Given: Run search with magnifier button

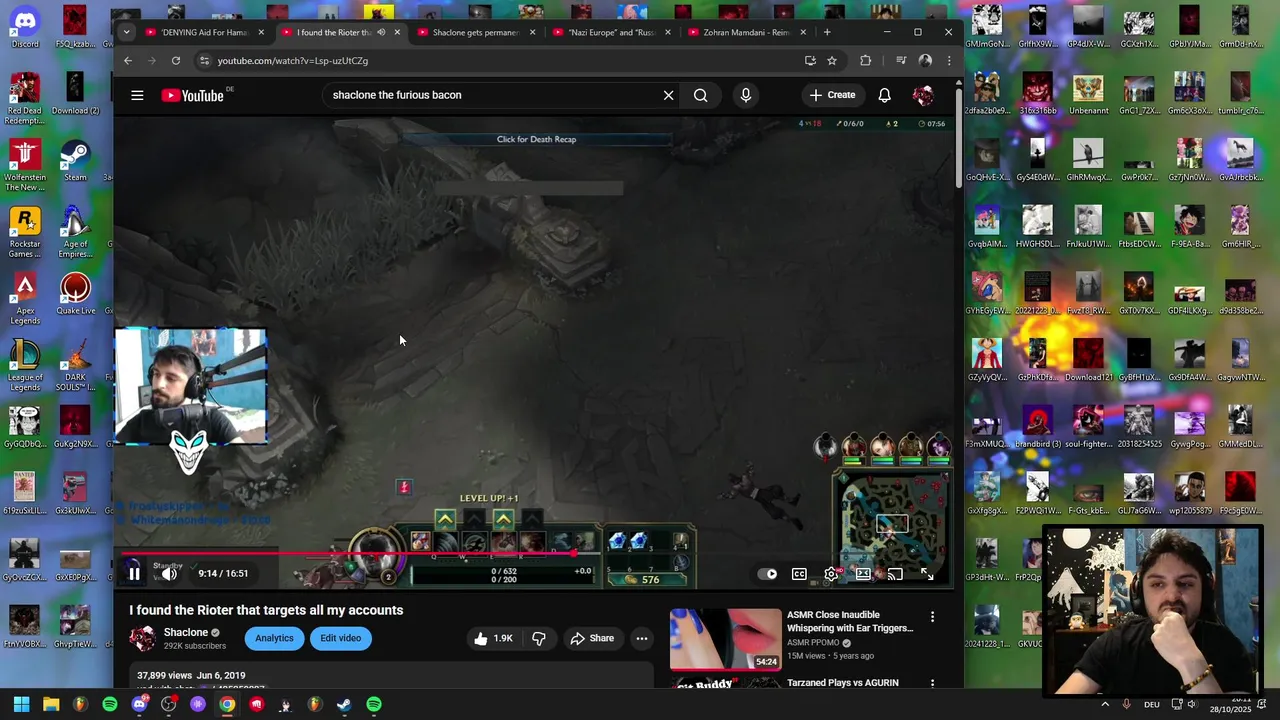Looking at the screenshot, I should tap(700, 95).
